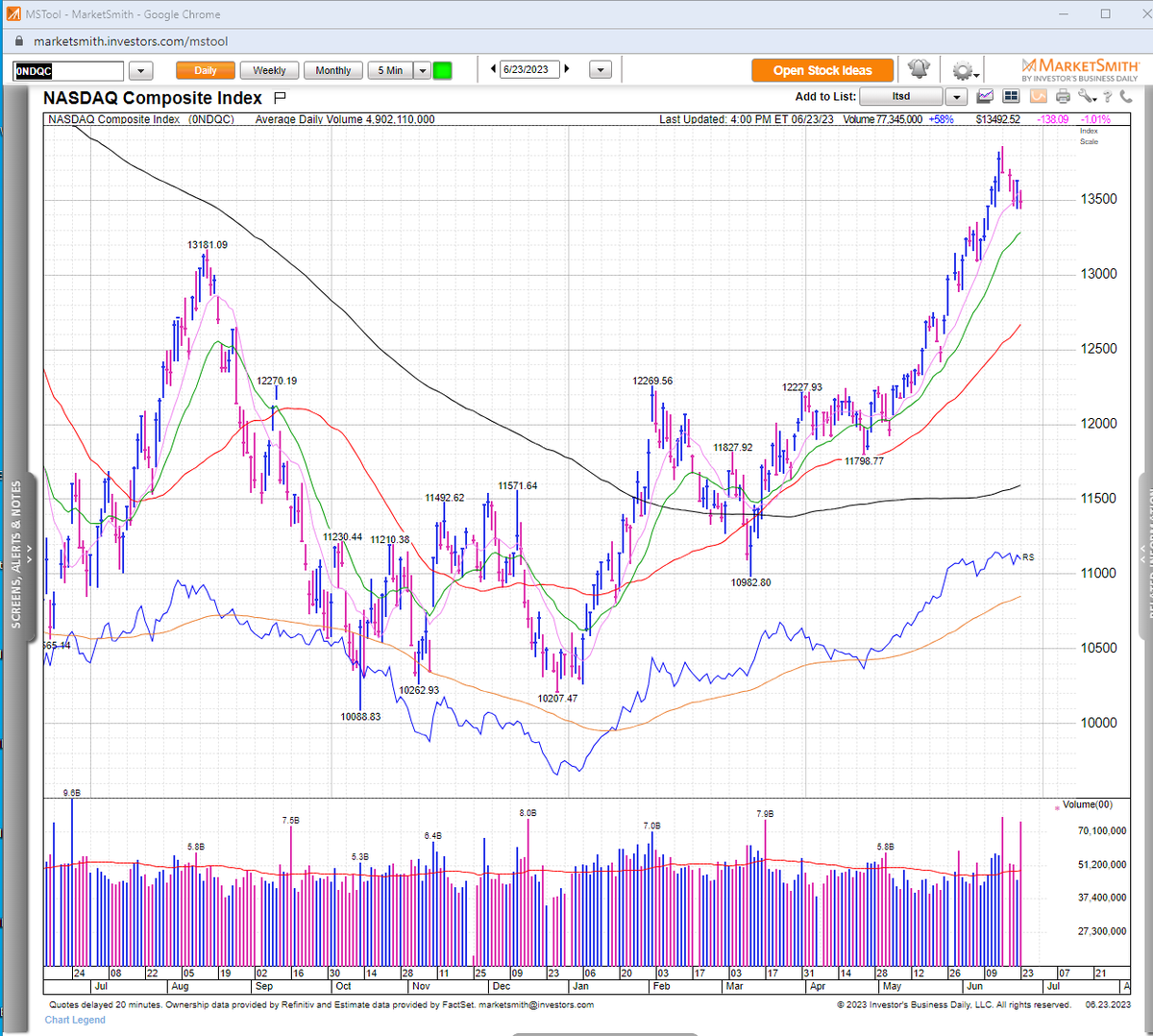This screenshot has height=1036, width=1153.
Task: Open the 5 Min interval dropdown
Action: [x=422, y=69]
